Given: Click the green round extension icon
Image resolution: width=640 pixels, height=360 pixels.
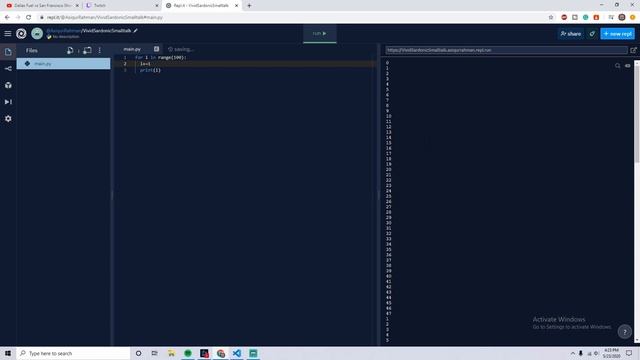Looking at the screenshot, I should click(x=586, y=17).
